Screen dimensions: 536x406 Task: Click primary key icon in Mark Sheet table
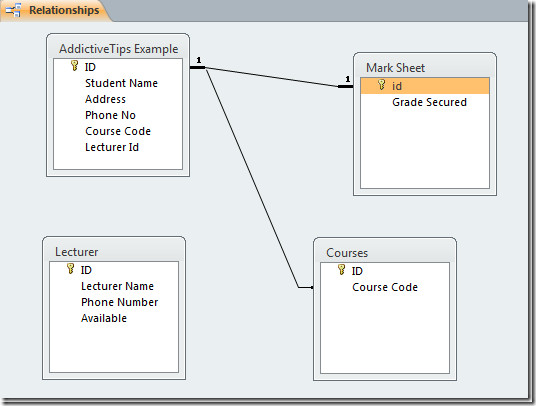[x=381, y=84]
